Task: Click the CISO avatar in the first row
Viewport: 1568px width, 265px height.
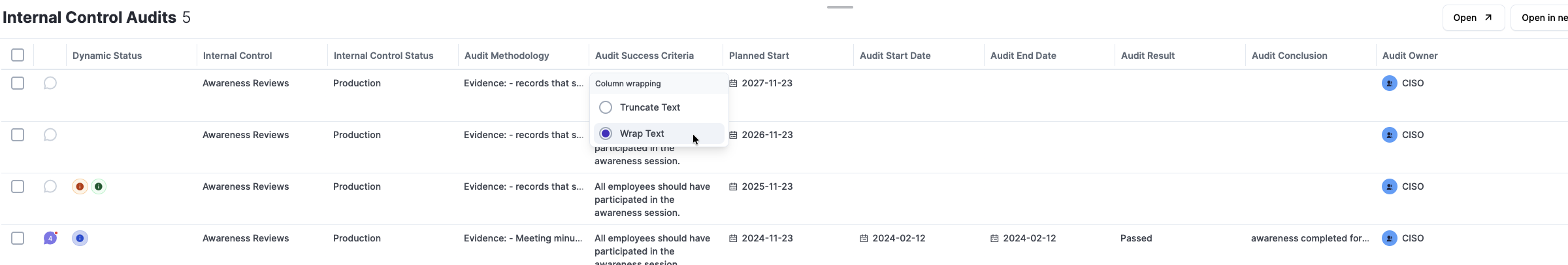Action: [x=1390, y=83]
